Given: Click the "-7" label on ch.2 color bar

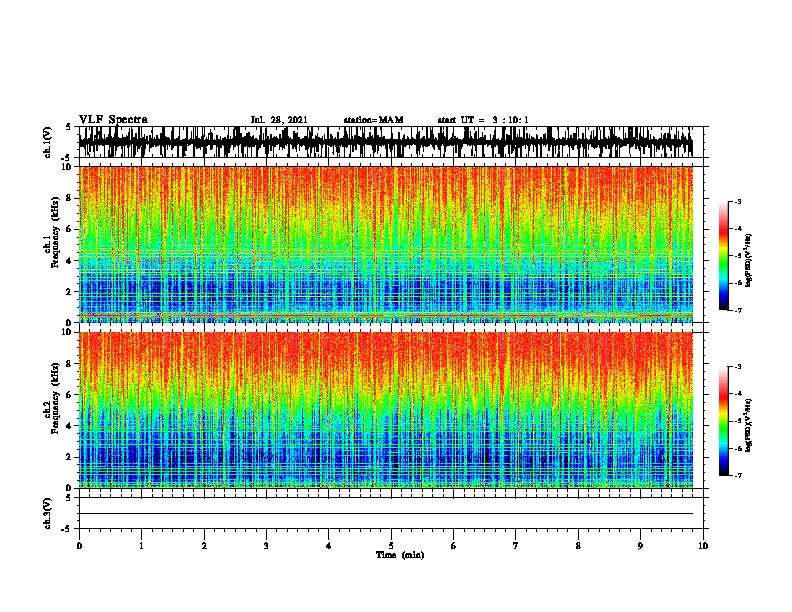Looking at the screenshot, I should [x=738, y=475].
